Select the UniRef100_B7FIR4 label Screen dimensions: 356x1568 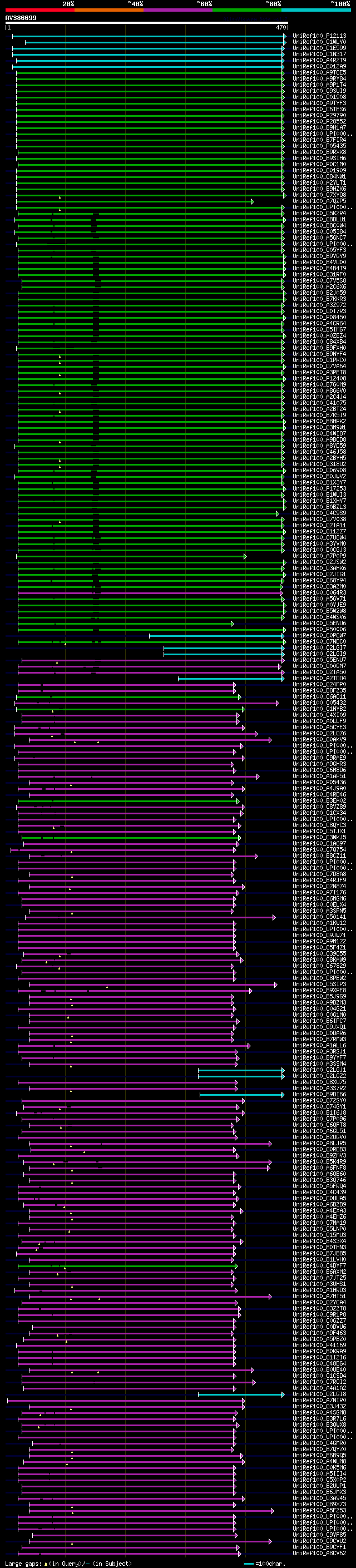pyautogui.click(x=319, y=140)
